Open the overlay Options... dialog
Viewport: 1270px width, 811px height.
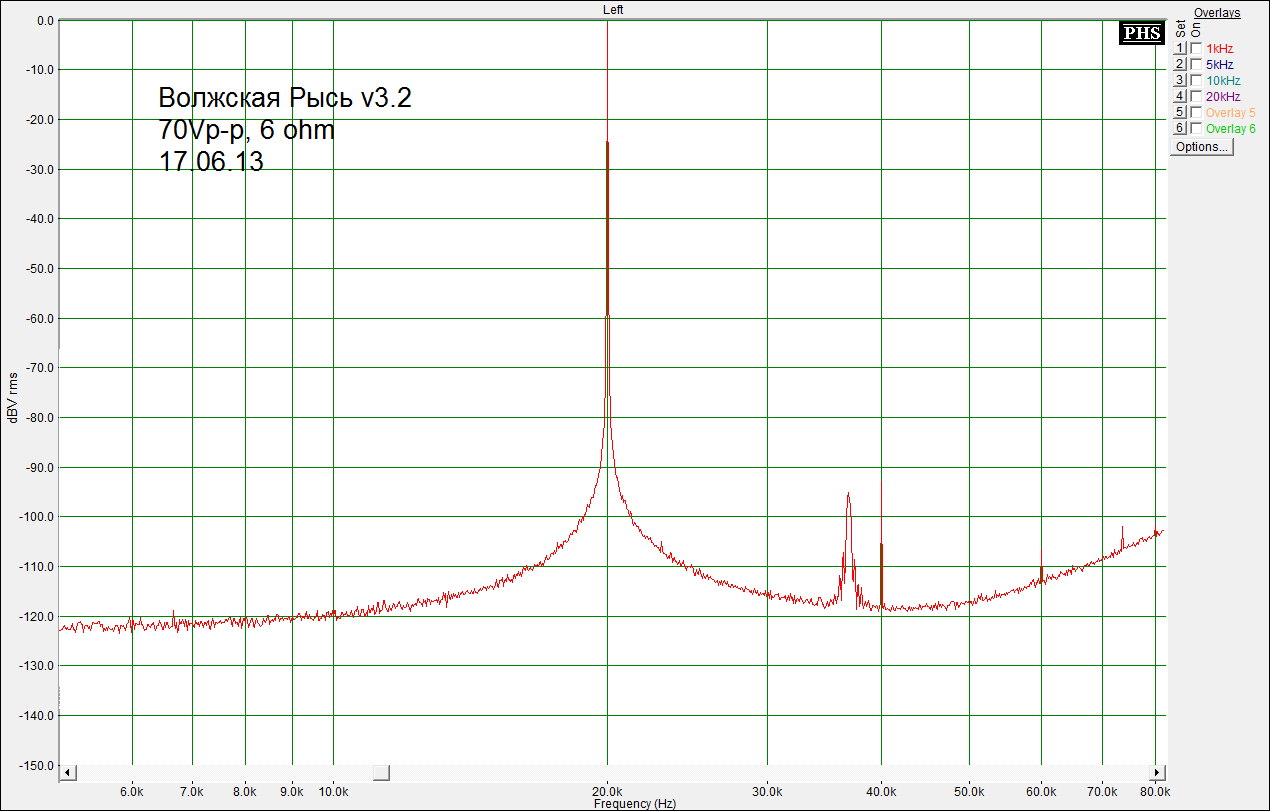[x=1202, y=146]
